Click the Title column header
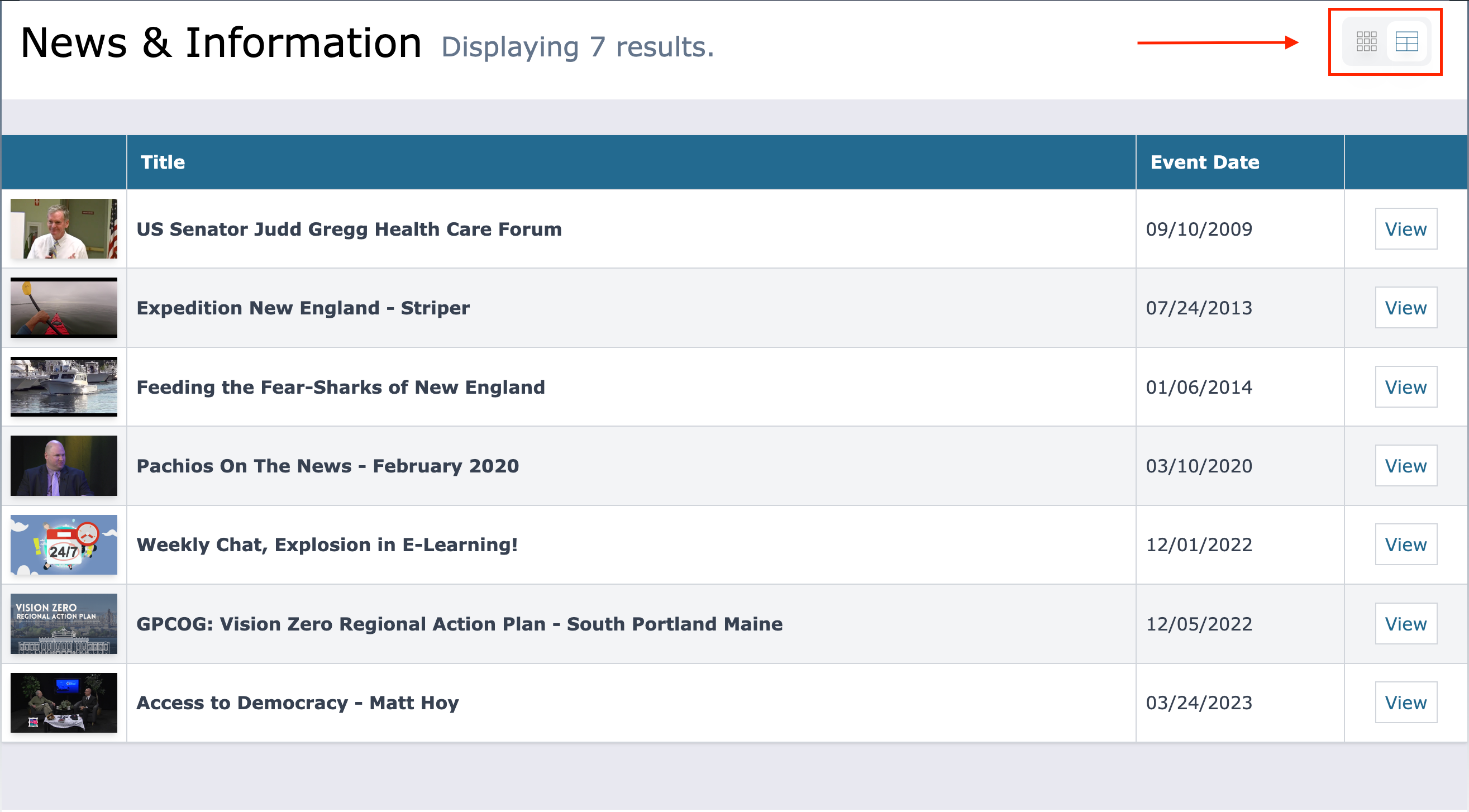1469x812 pixels. (163, 163)
